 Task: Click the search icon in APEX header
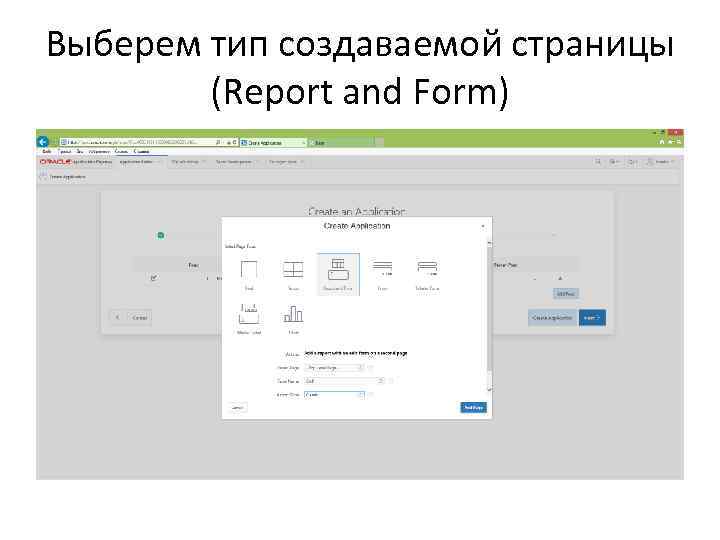(x=598, y=162)
